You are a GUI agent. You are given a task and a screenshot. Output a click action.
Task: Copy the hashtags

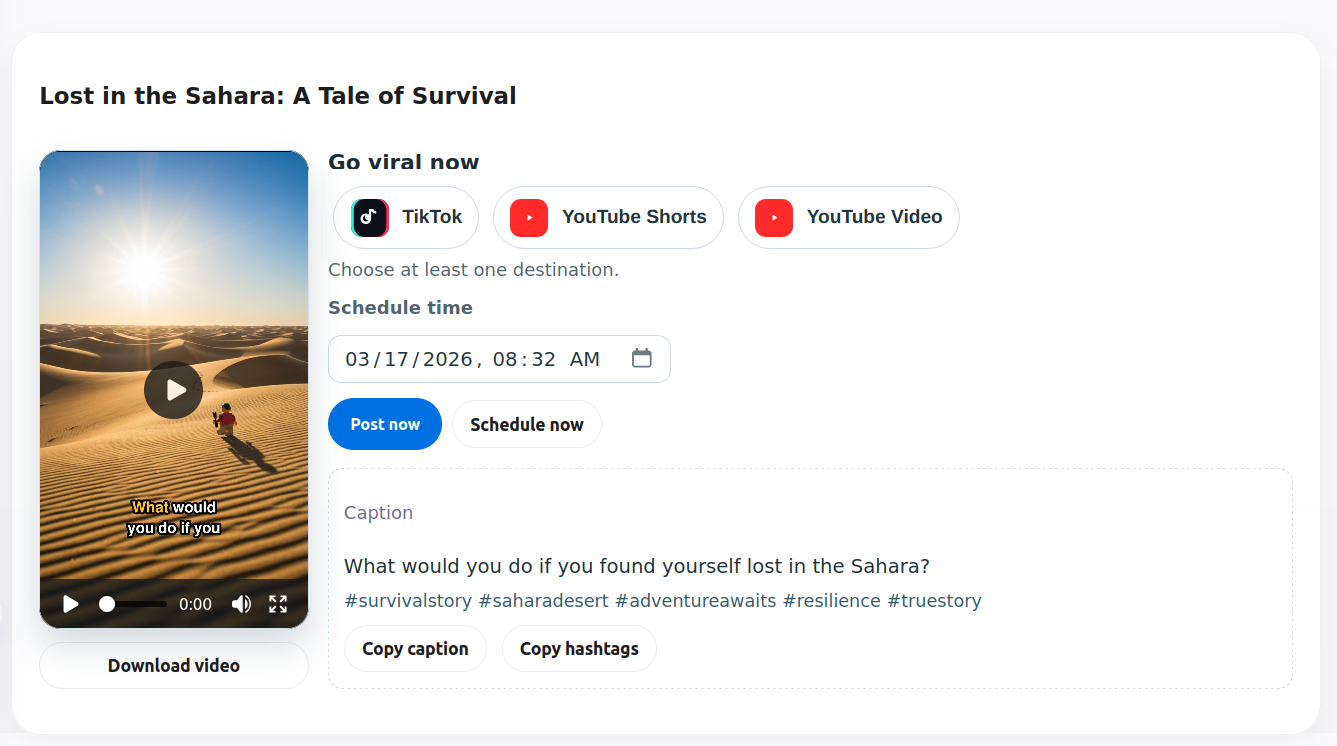[x=578, y=648]
